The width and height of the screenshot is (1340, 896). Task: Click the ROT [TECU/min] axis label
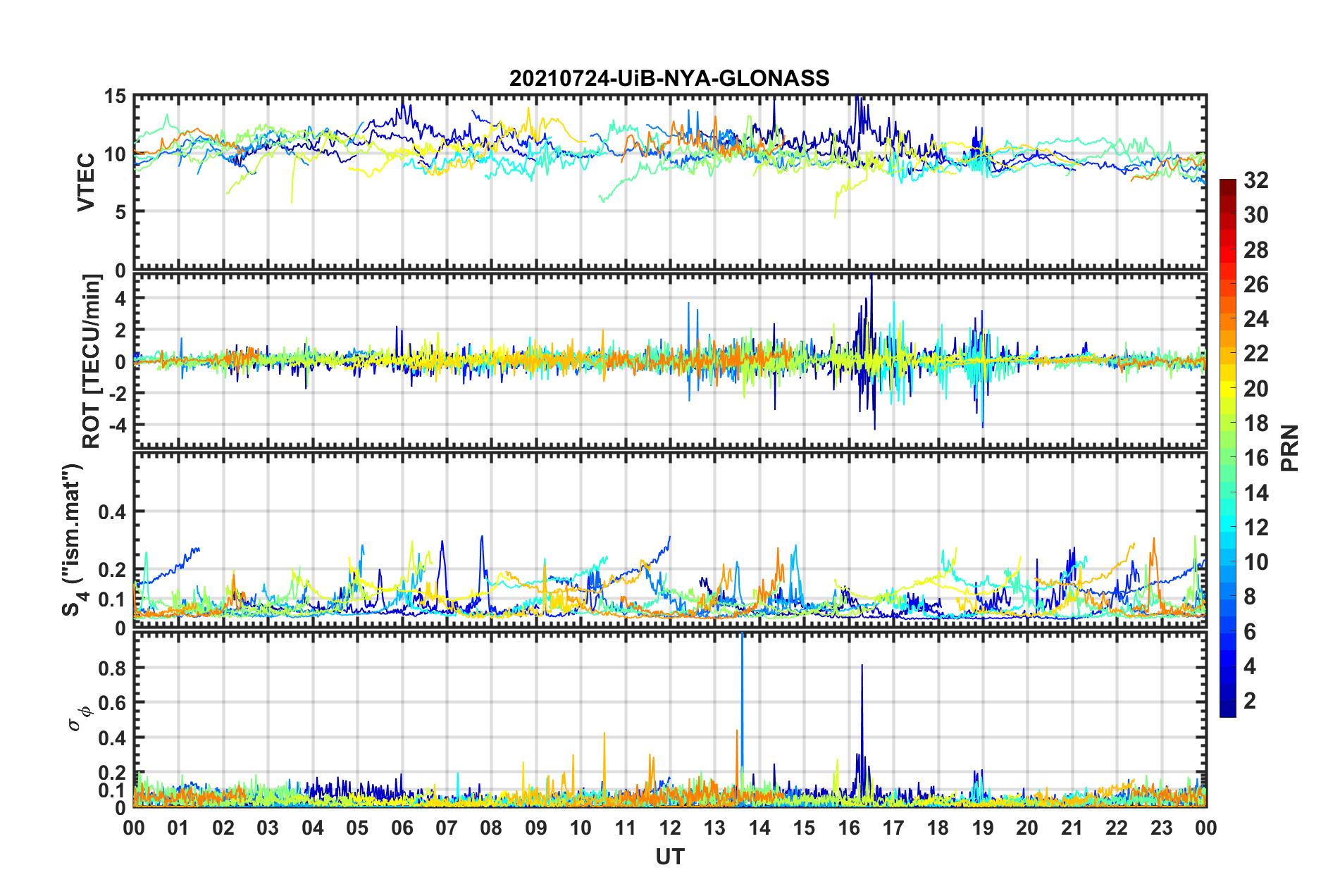click(x=92, y=361)
